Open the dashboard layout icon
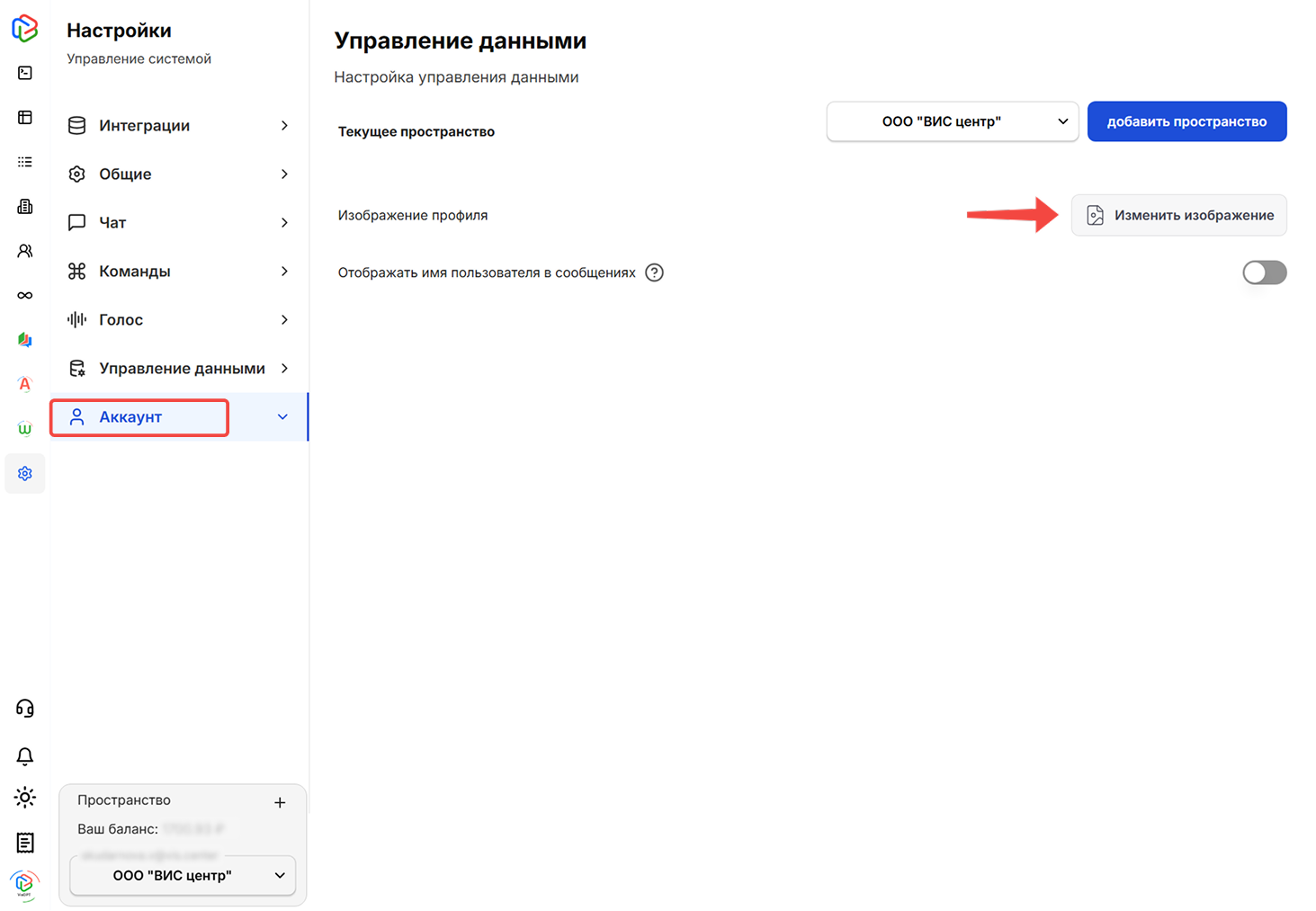This screenshot has width=1316, height=911. pos(24,117)
